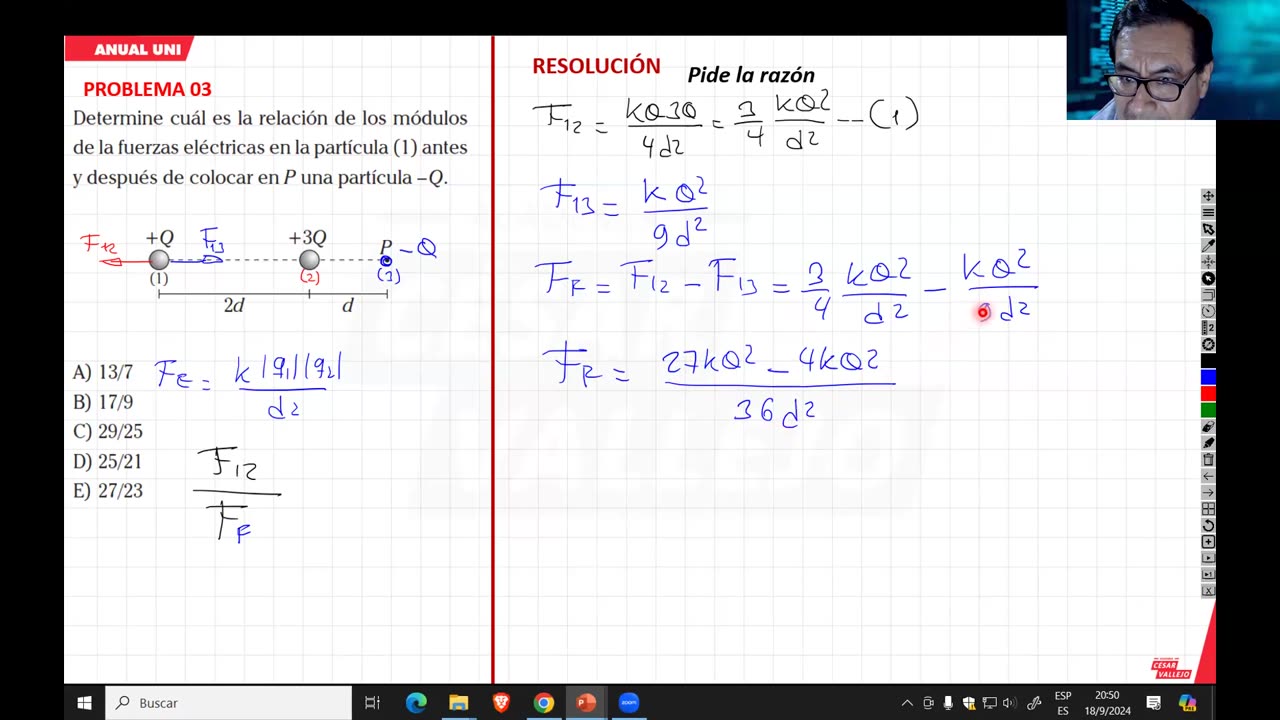Open Windows Security shield tray icon
This screenshot has width=1280, height=720.
coord(969,703)
